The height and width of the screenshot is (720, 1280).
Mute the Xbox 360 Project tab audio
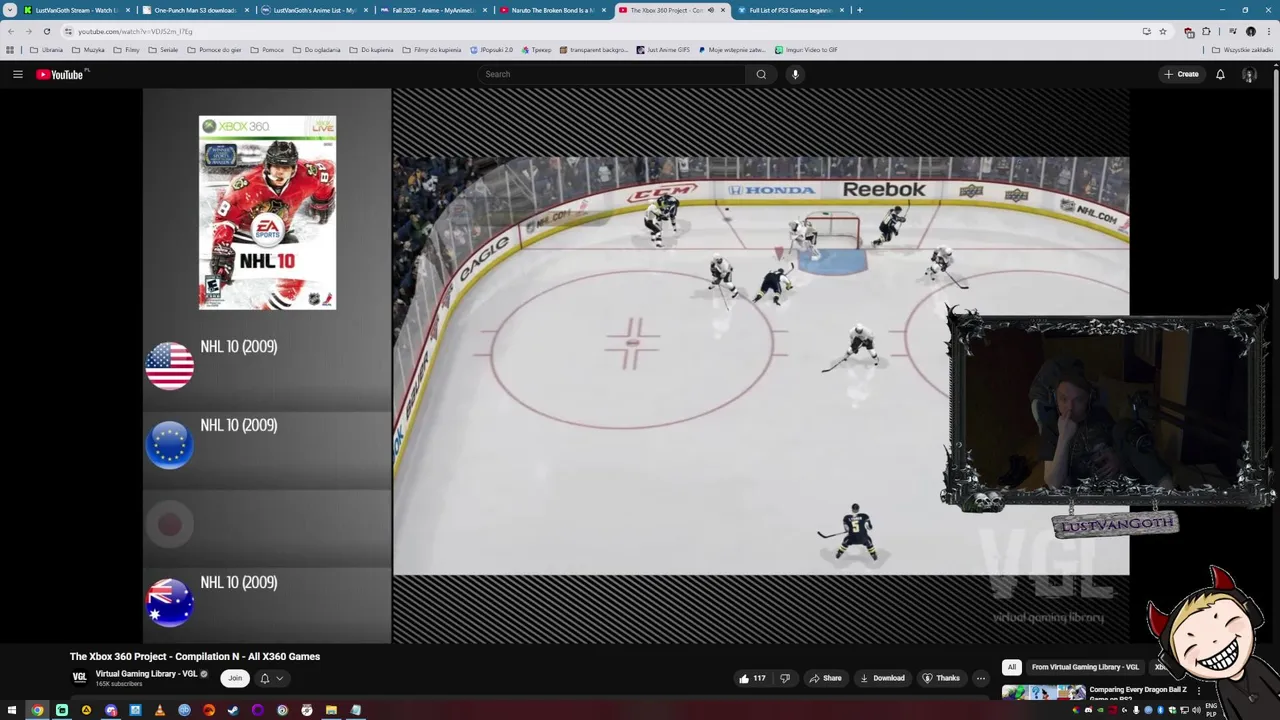711,10
